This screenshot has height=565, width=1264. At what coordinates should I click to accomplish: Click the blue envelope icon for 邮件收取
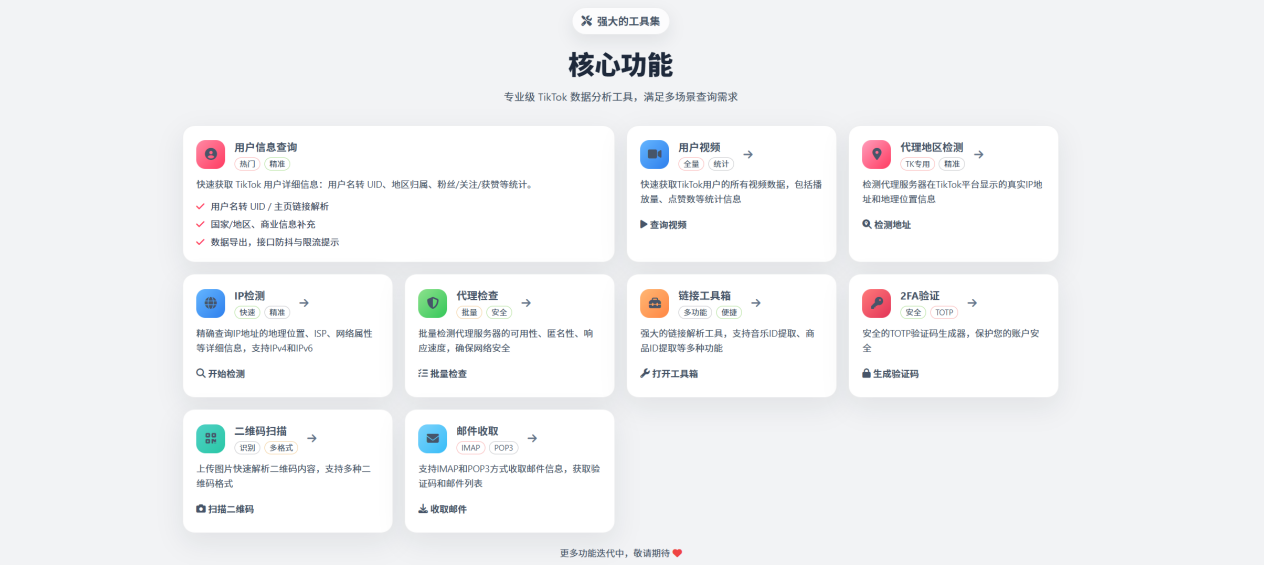coord(432,438)
